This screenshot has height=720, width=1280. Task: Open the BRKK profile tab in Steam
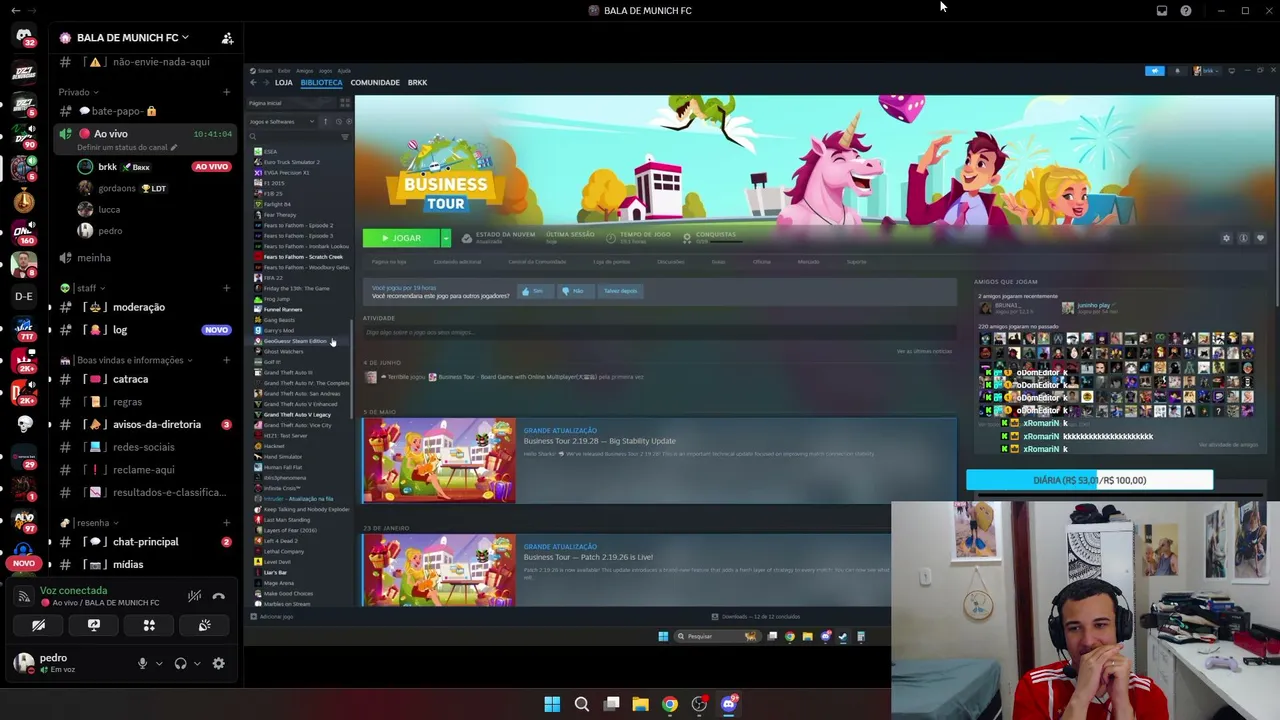[418, 83]
